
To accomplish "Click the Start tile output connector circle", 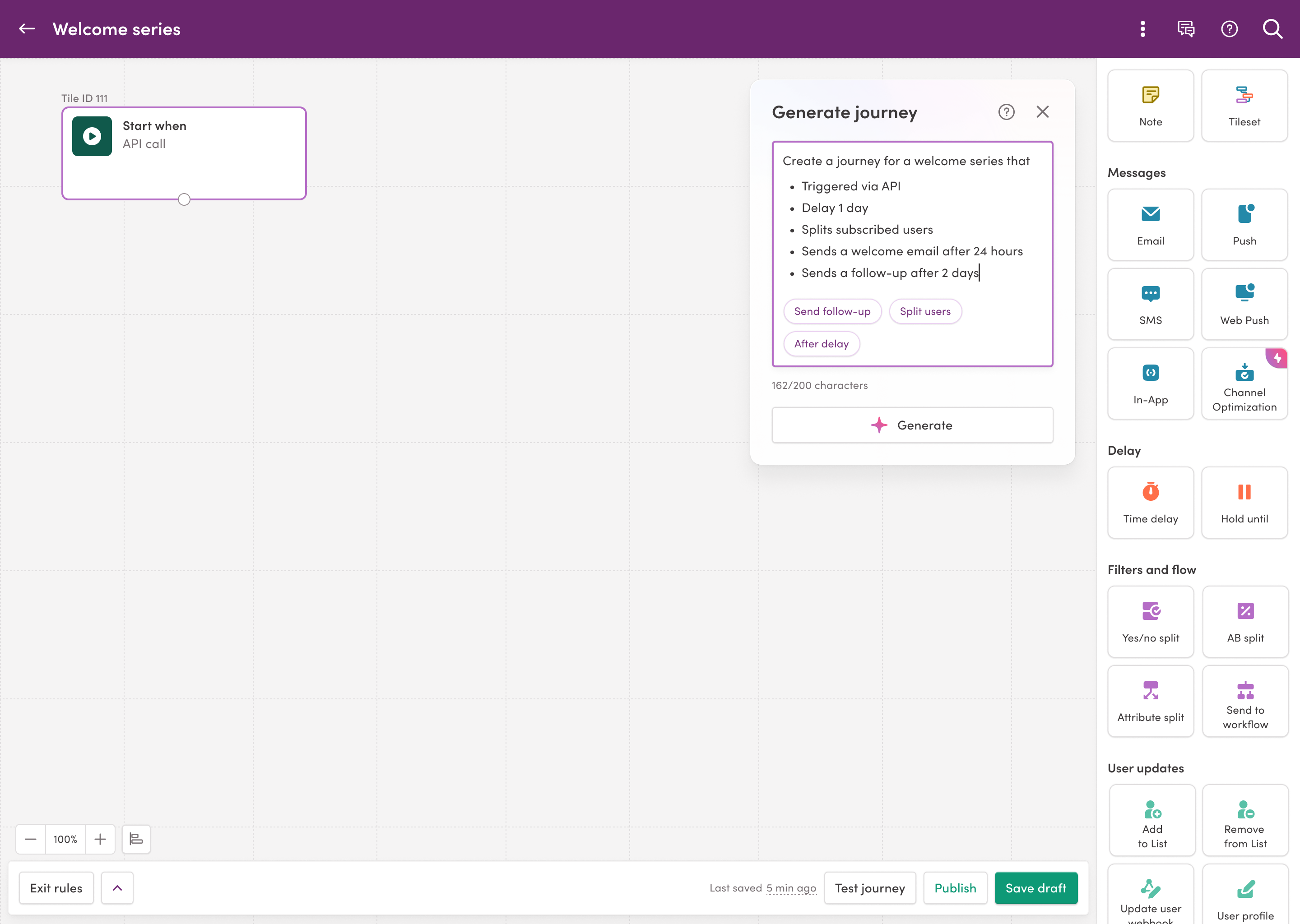I will pos(184,200).
